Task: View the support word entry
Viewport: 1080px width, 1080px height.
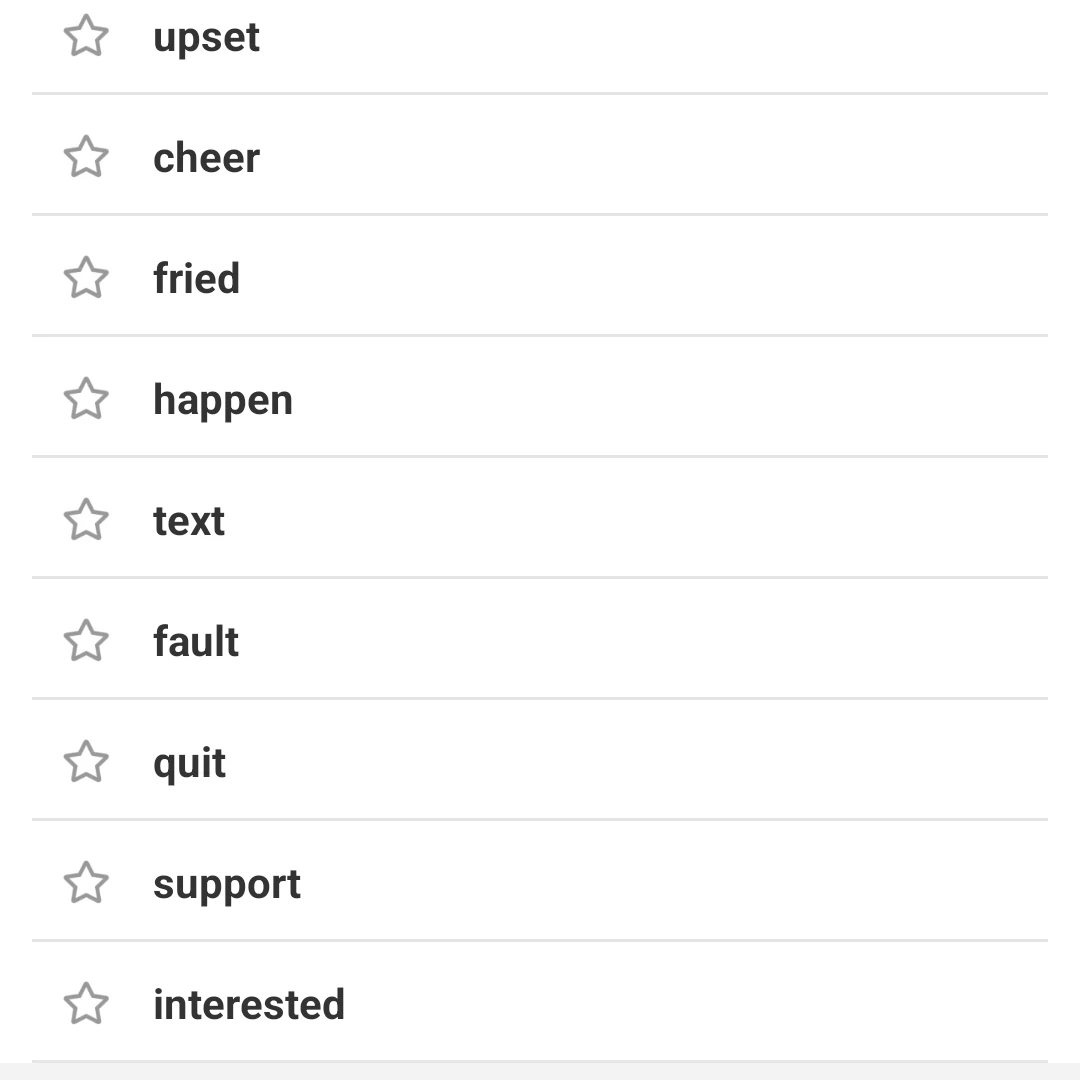Action: [x=227, y=885]
